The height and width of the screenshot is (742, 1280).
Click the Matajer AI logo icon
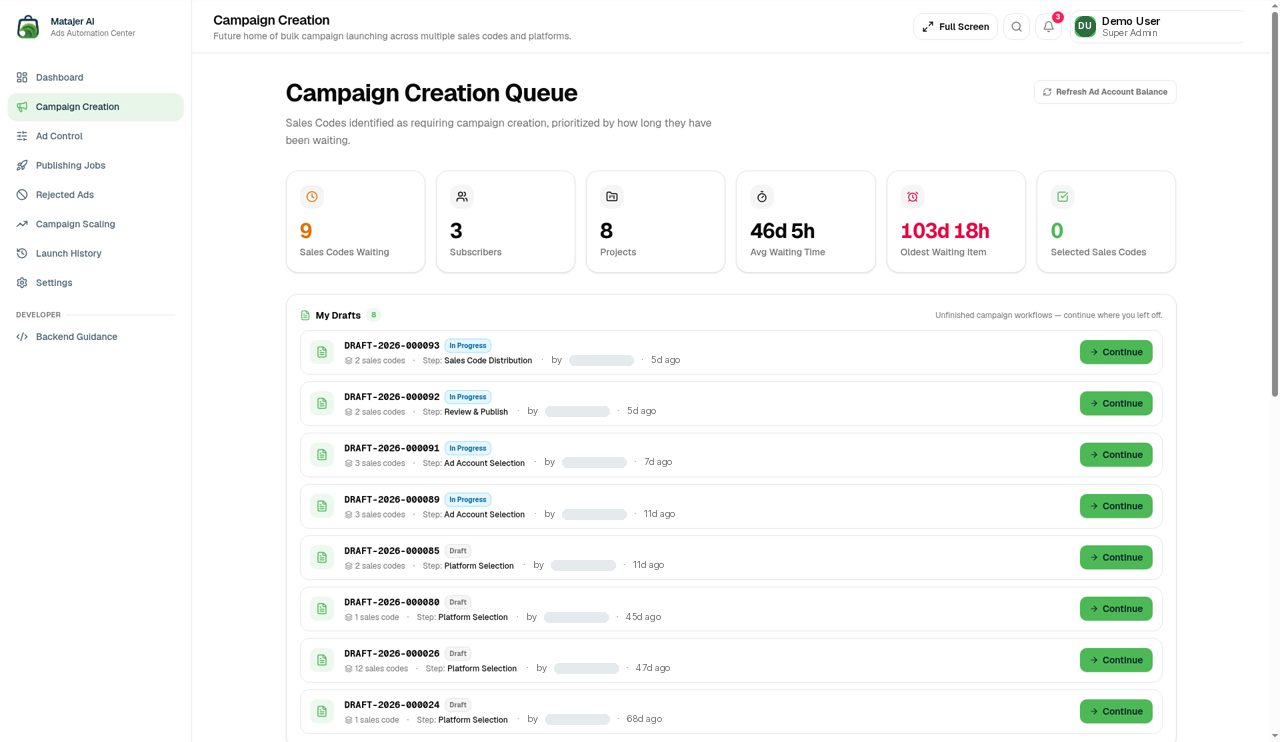(x=28, y=26)
